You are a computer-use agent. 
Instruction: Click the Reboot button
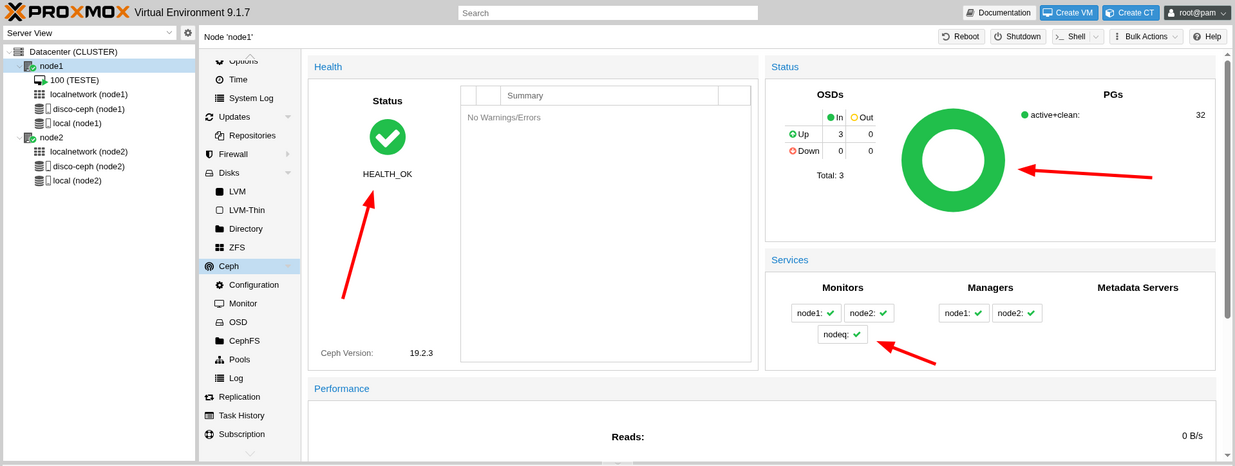(x=960, y=37)
